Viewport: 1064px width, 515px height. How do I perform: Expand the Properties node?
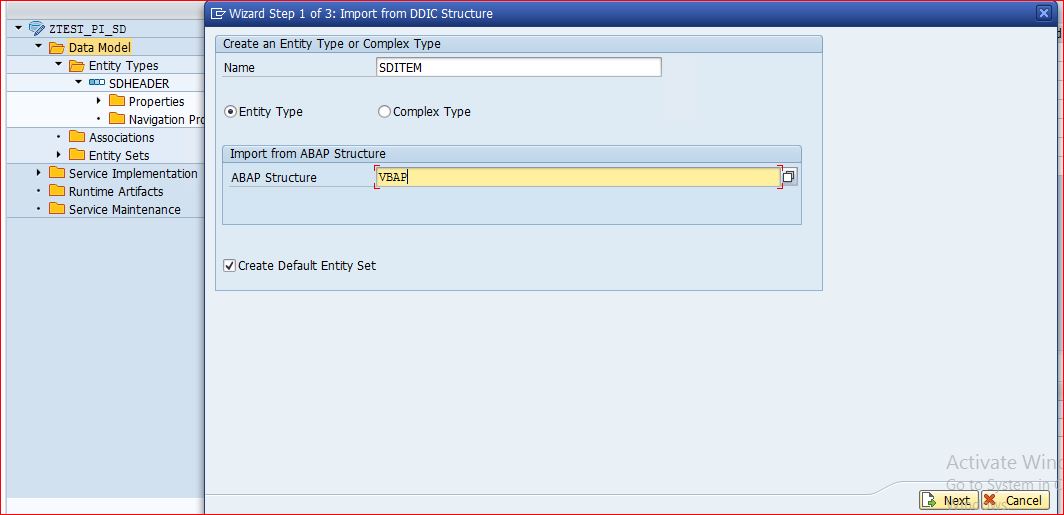[98, 101]
